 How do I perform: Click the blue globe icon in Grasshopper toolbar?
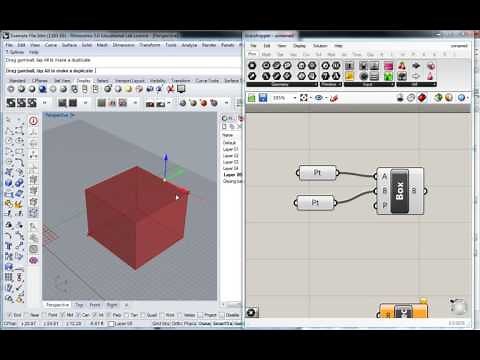click(x=461, y=98)
